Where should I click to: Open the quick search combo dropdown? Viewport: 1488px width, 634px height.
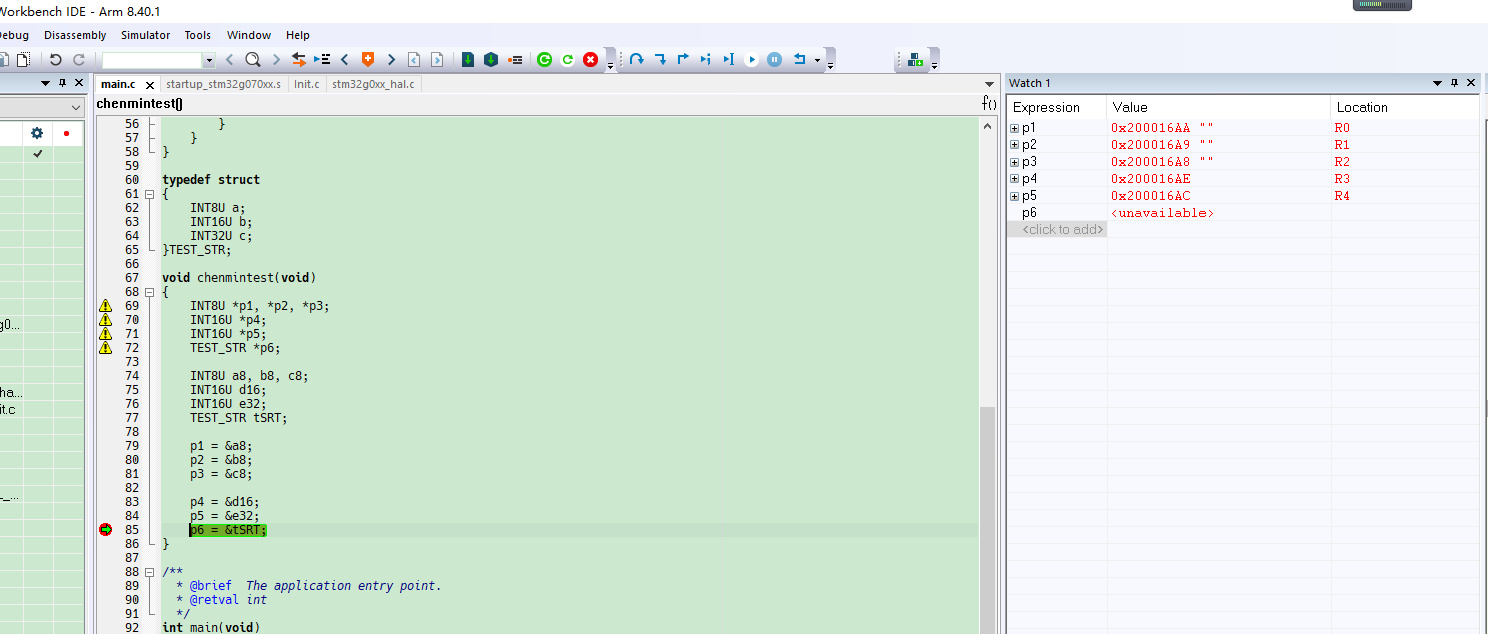point(208,60)
